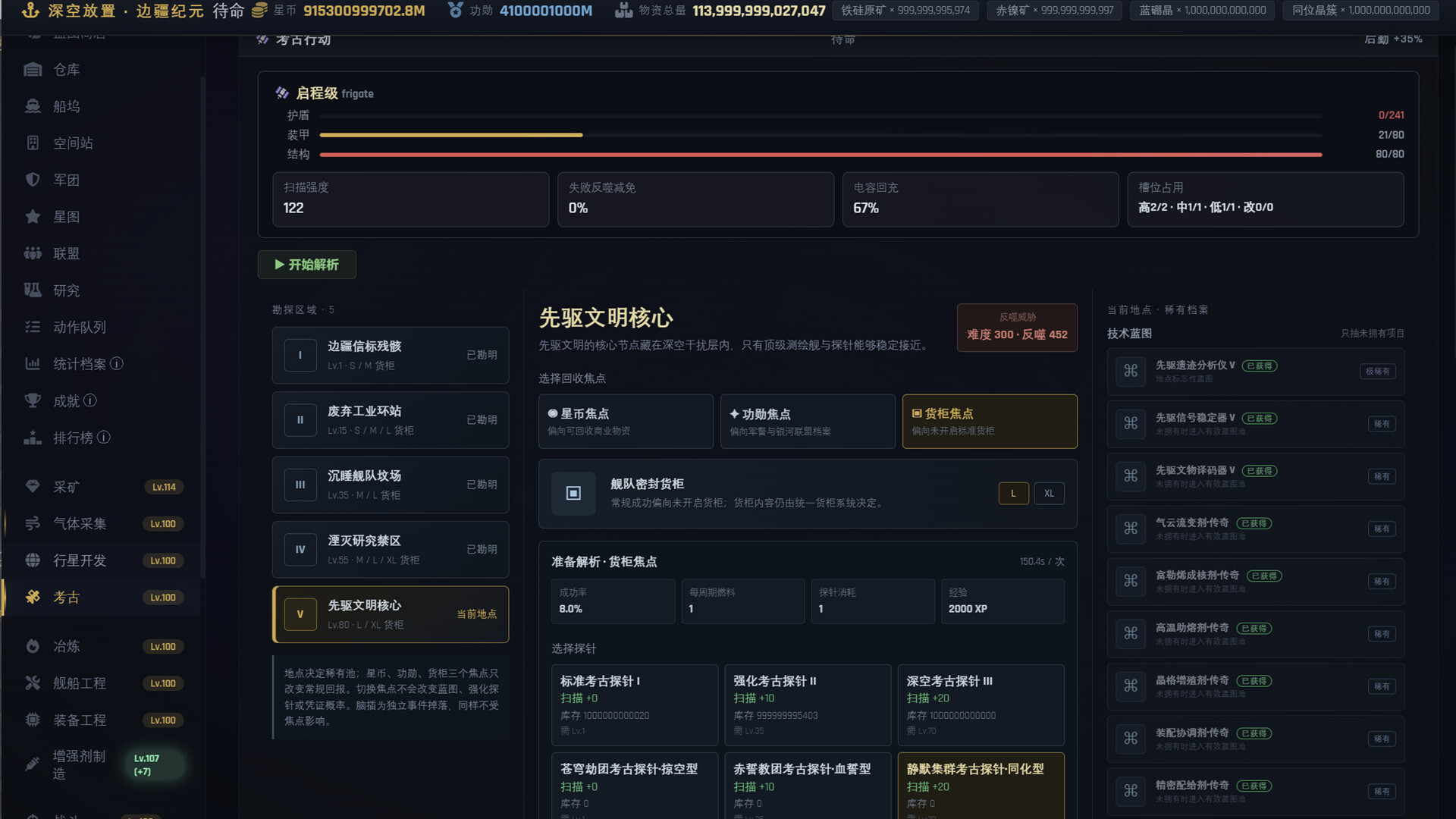Viewport: 1456px width, 819px height.
Task: Click info icon next to 排行榜
Action: tap(104, 438)
